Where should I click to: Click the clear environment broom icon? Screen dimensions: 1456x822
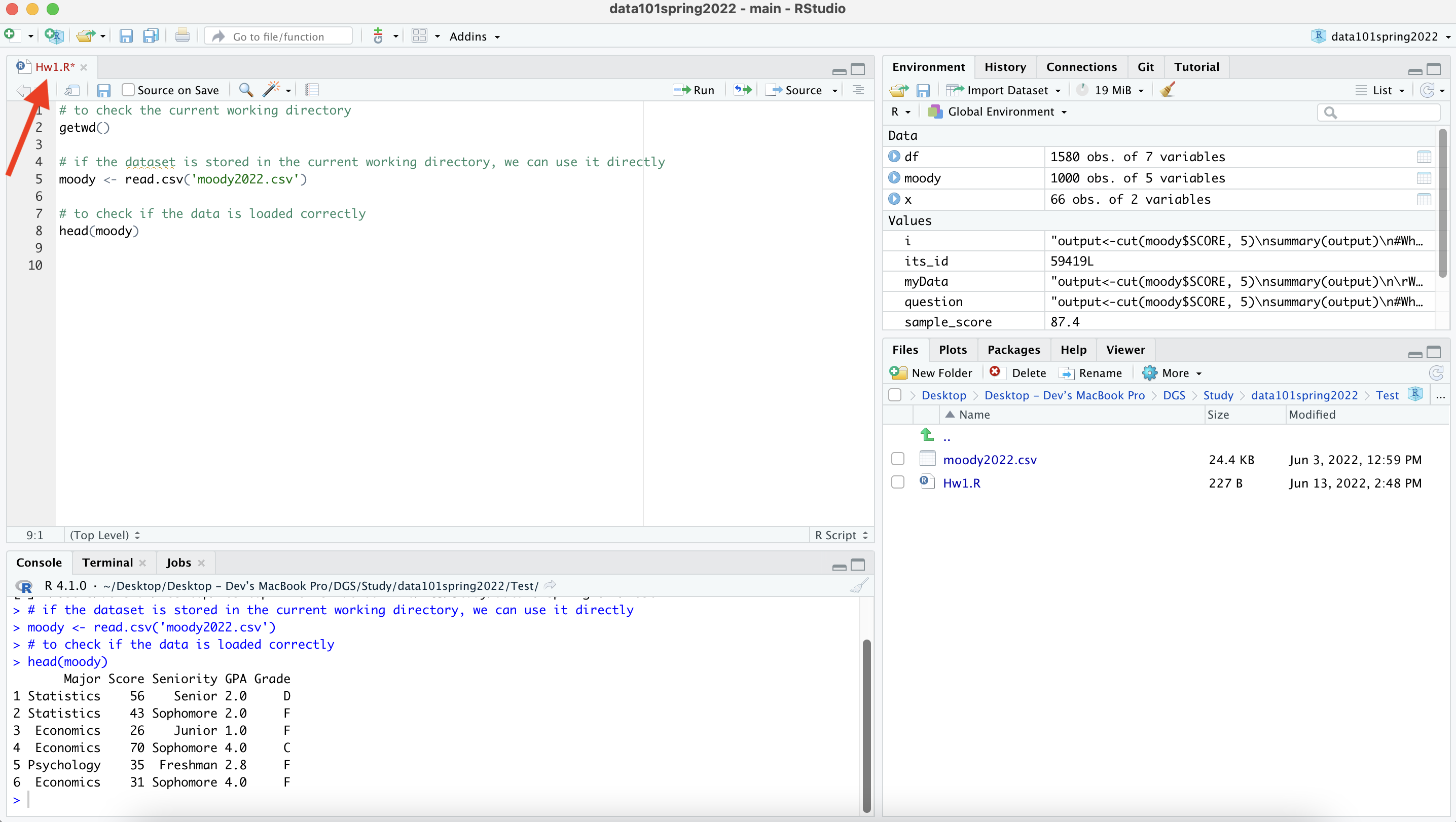coord(1167,90)
